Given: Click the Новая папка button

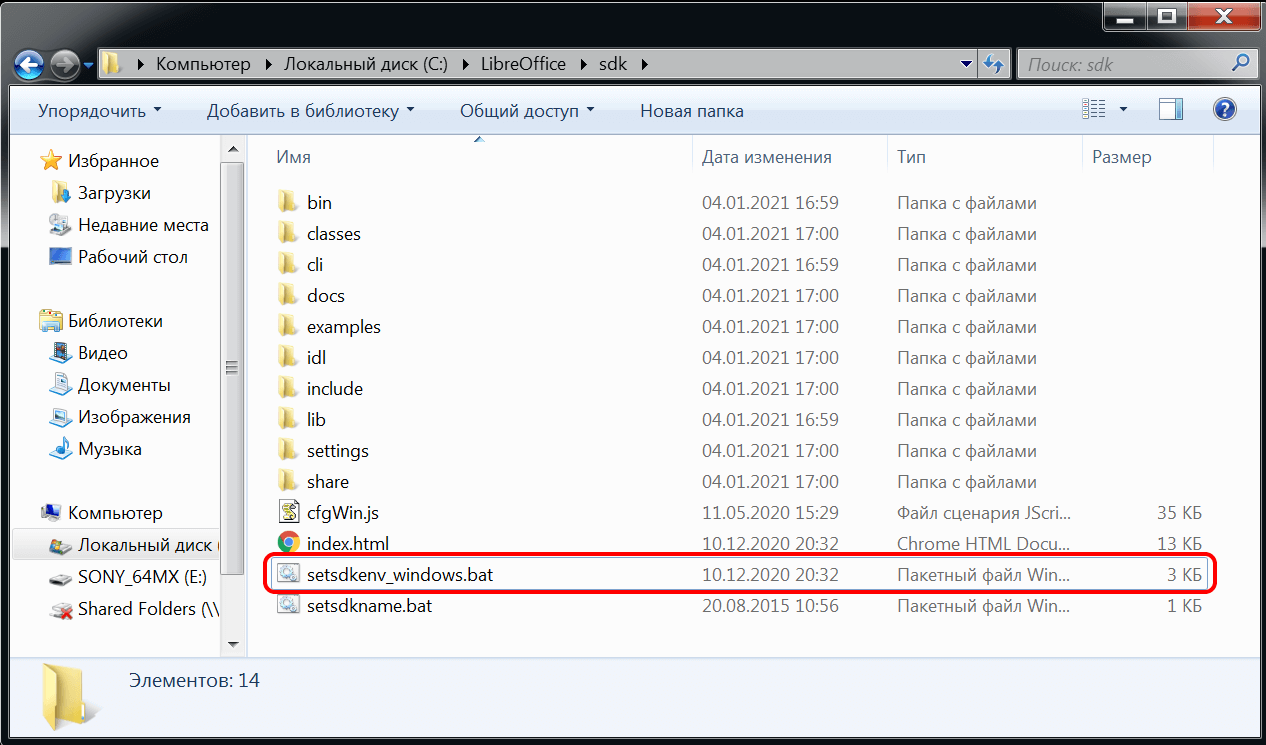Looking at the screenshot, I should [692, 111].
